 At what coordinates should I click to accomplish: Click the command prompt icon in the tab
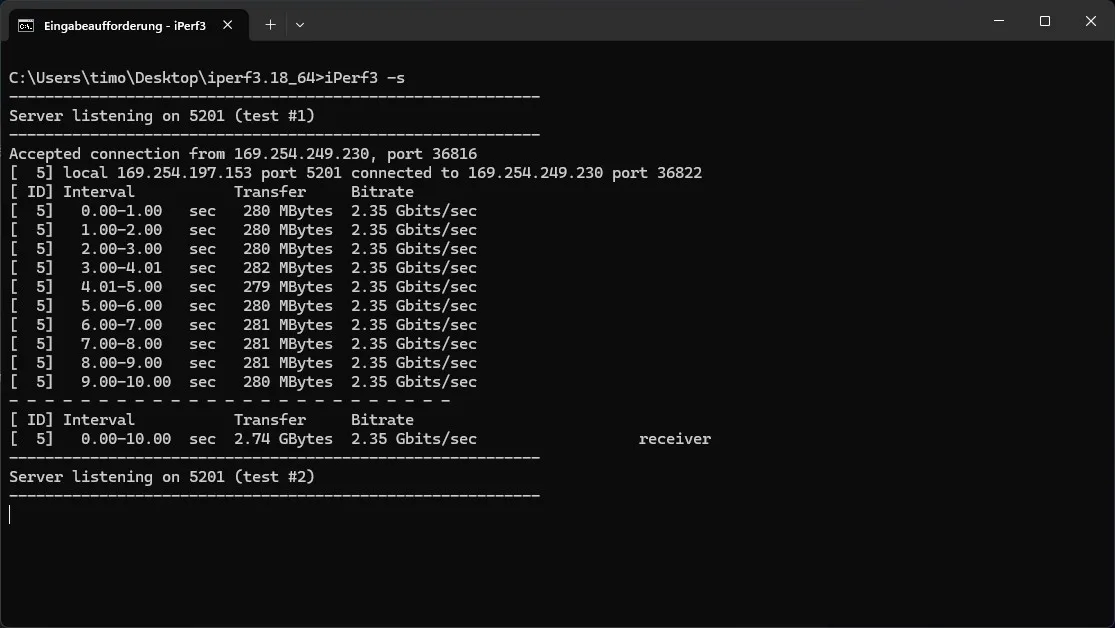tap(26, 26)
